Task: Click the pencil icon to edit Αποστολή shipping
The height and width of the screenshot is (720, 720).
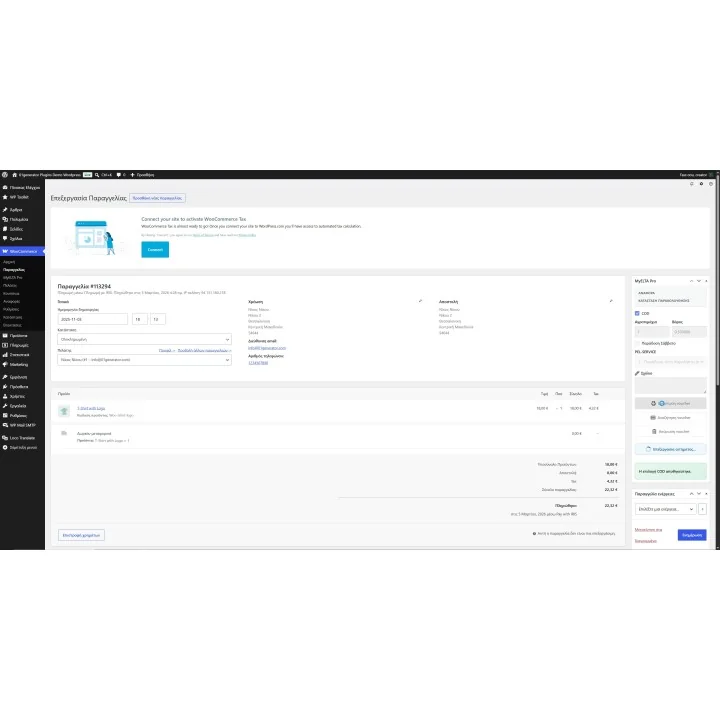Action: (611, 301)
